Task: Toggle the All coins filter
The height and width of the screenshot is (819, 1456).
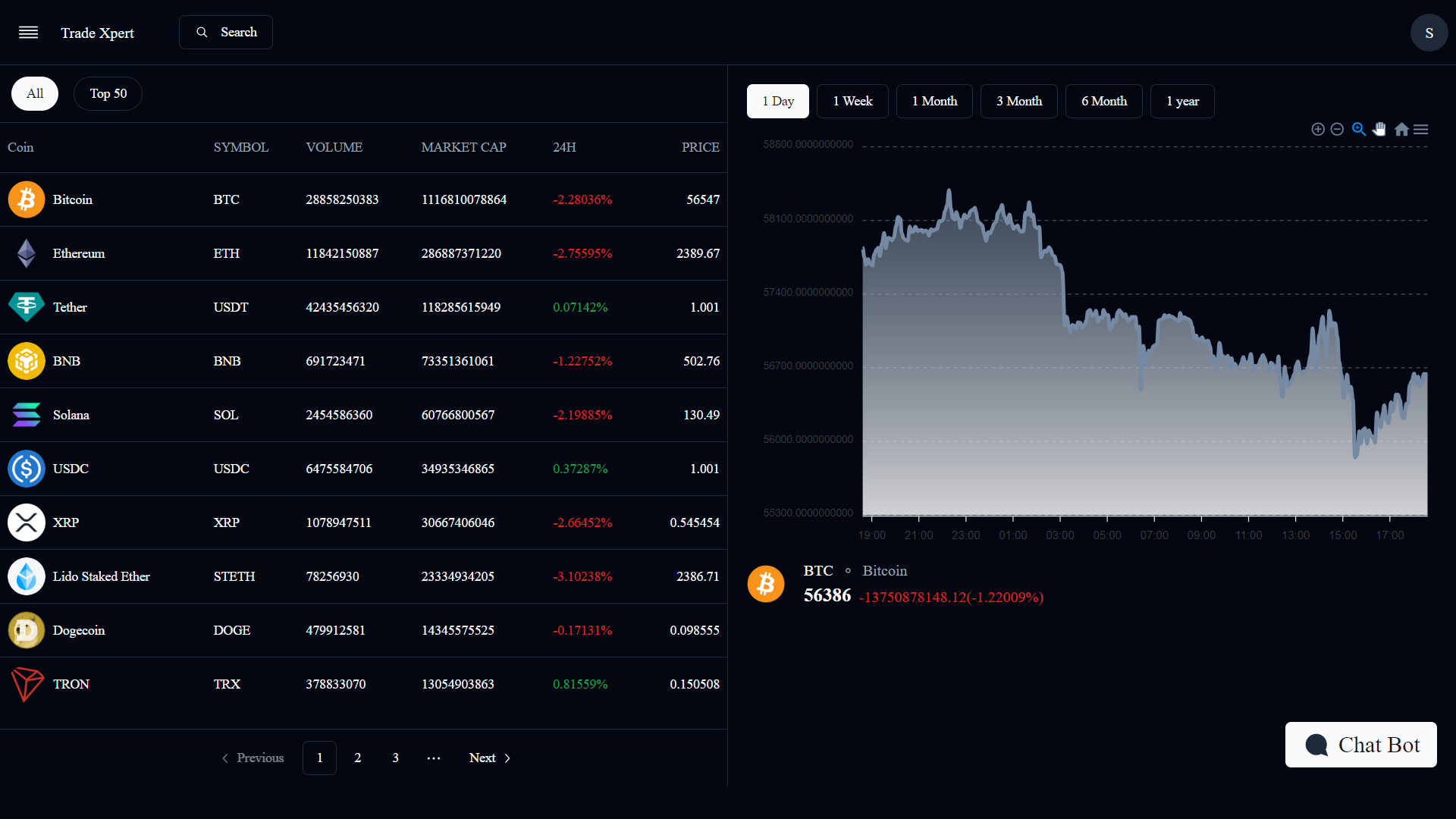Action: (x=35, y=93)
